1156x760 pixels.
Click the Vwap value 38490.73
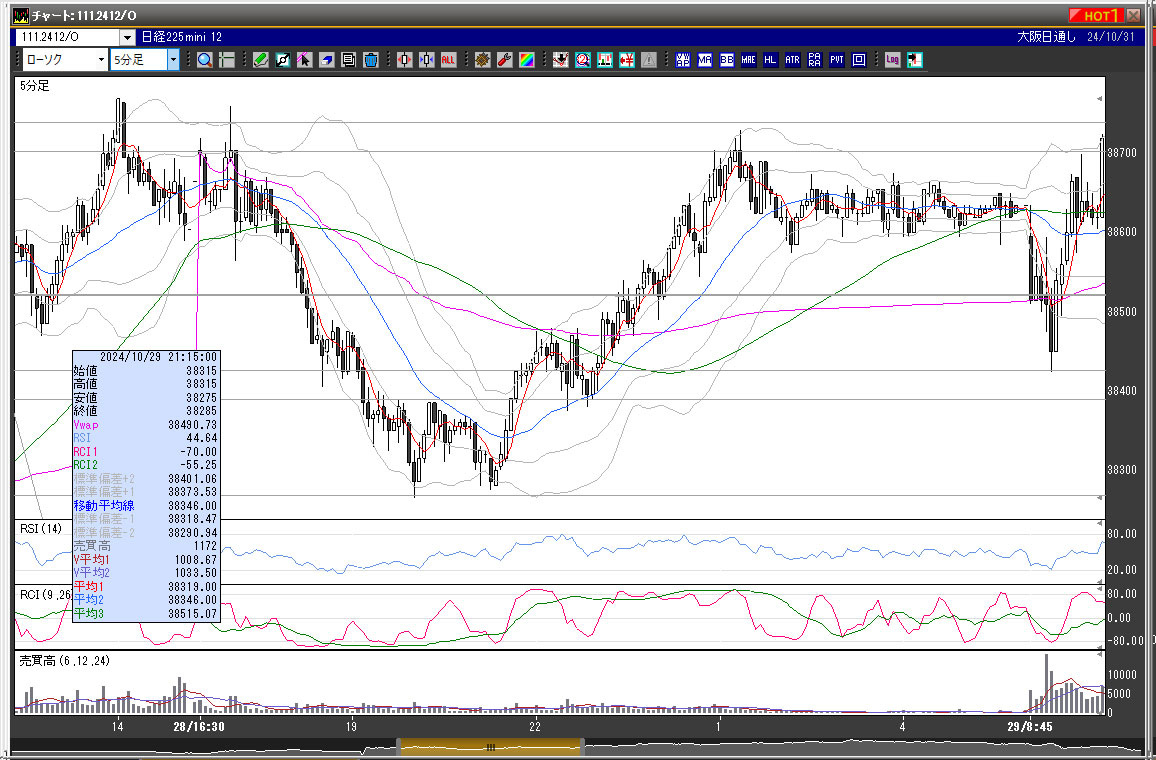click(192, 425)
